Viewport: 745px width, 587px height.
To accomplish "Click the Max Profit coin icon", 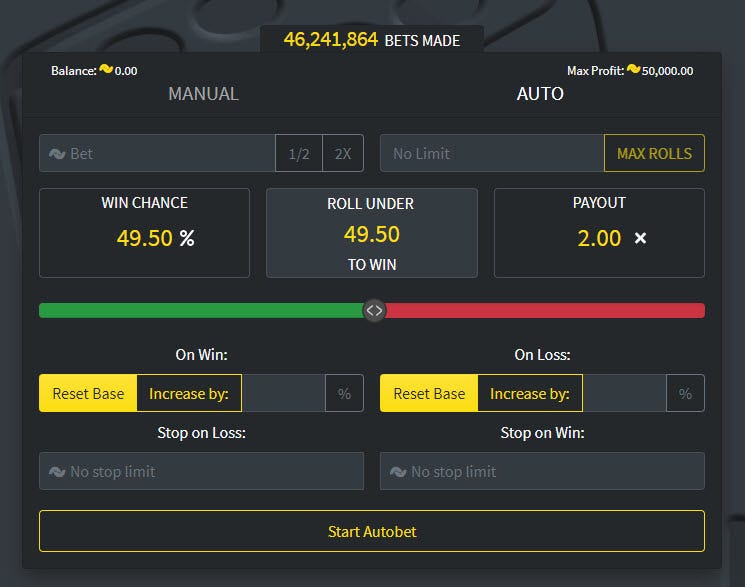I will pos(633,69).
